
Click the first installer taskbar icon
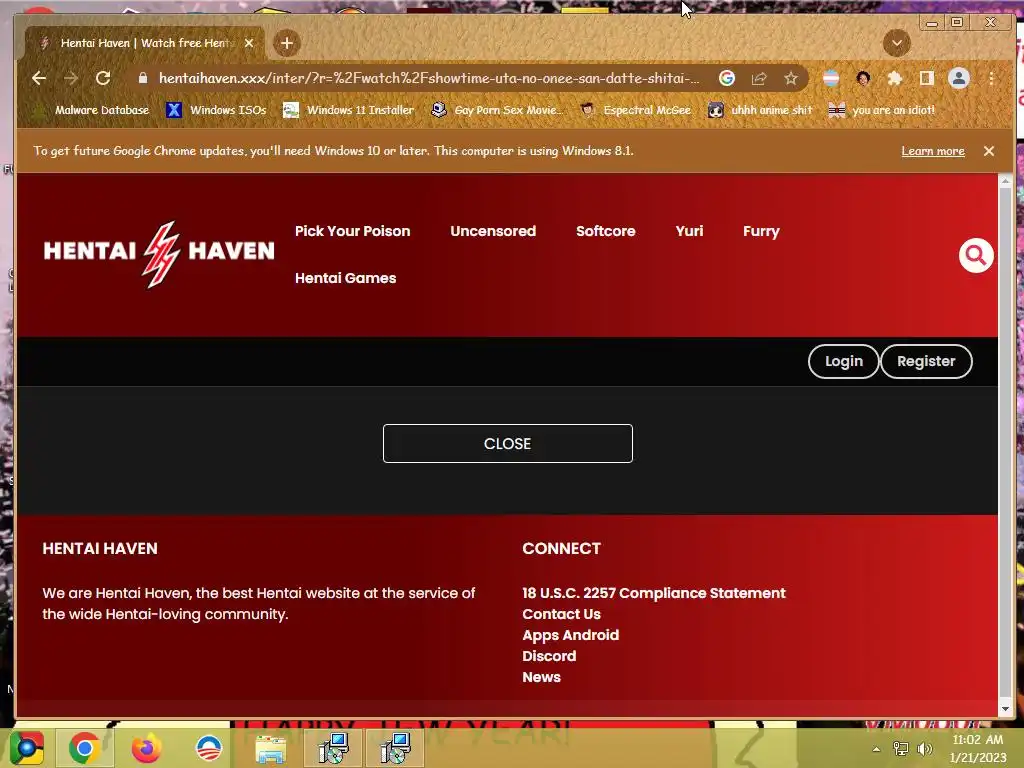[334, 748]
